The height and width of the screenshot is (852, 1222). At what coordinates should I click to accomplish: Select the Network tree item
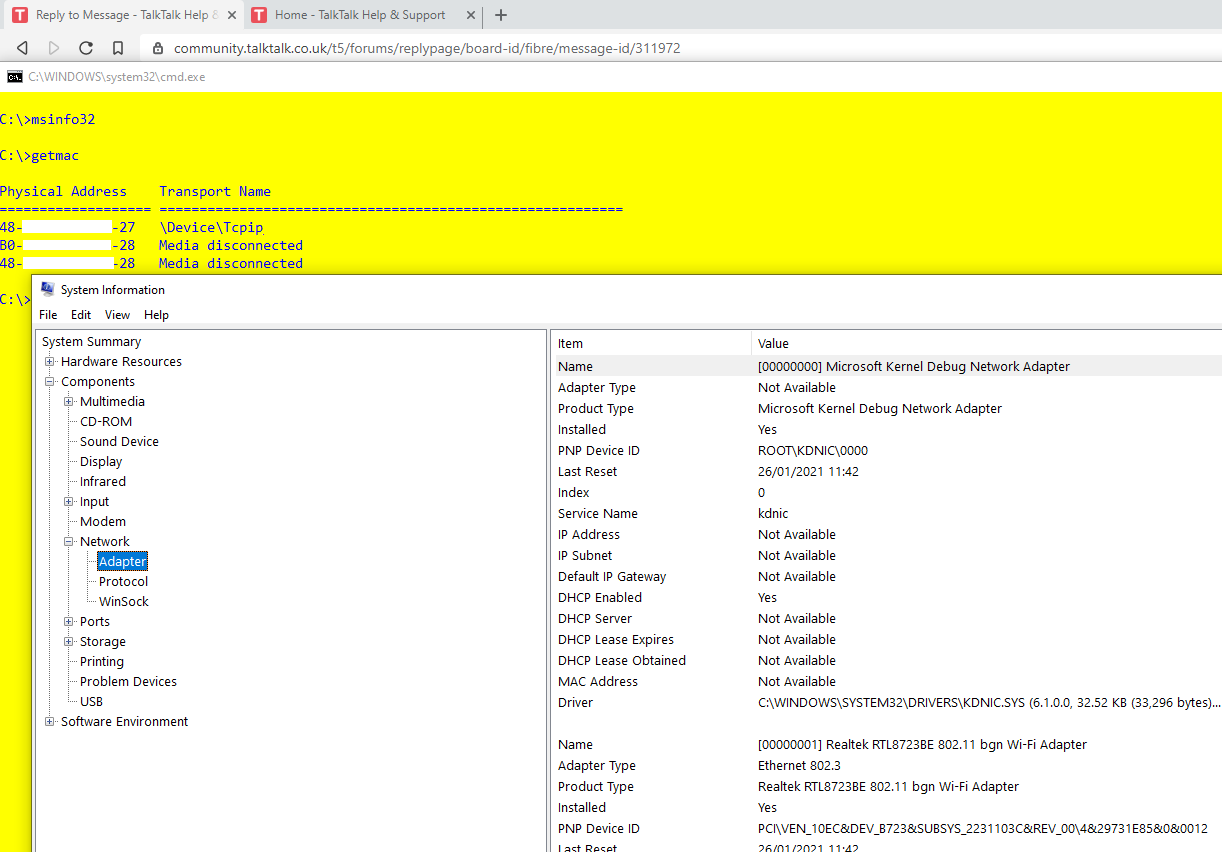pos(105,542)
